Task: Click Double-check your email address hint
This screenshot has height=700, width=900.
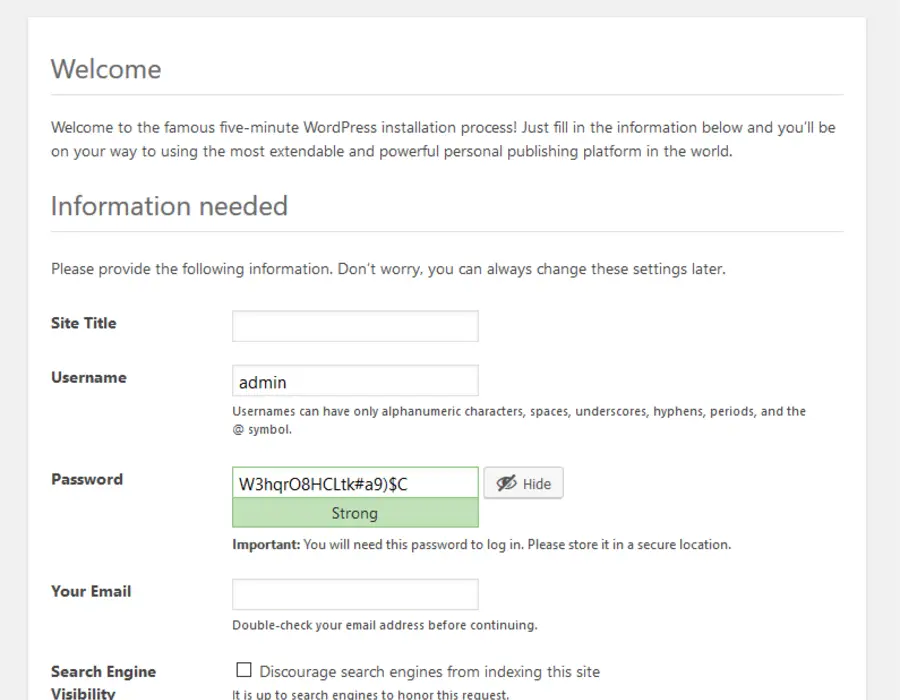Action: tap(385, 625)
